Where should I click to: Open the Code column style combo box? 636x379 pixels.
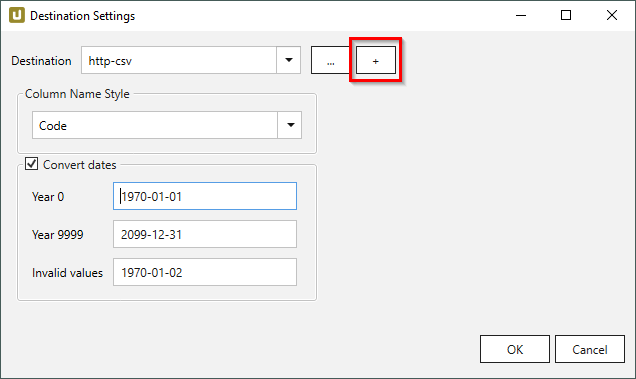(167, 125)
